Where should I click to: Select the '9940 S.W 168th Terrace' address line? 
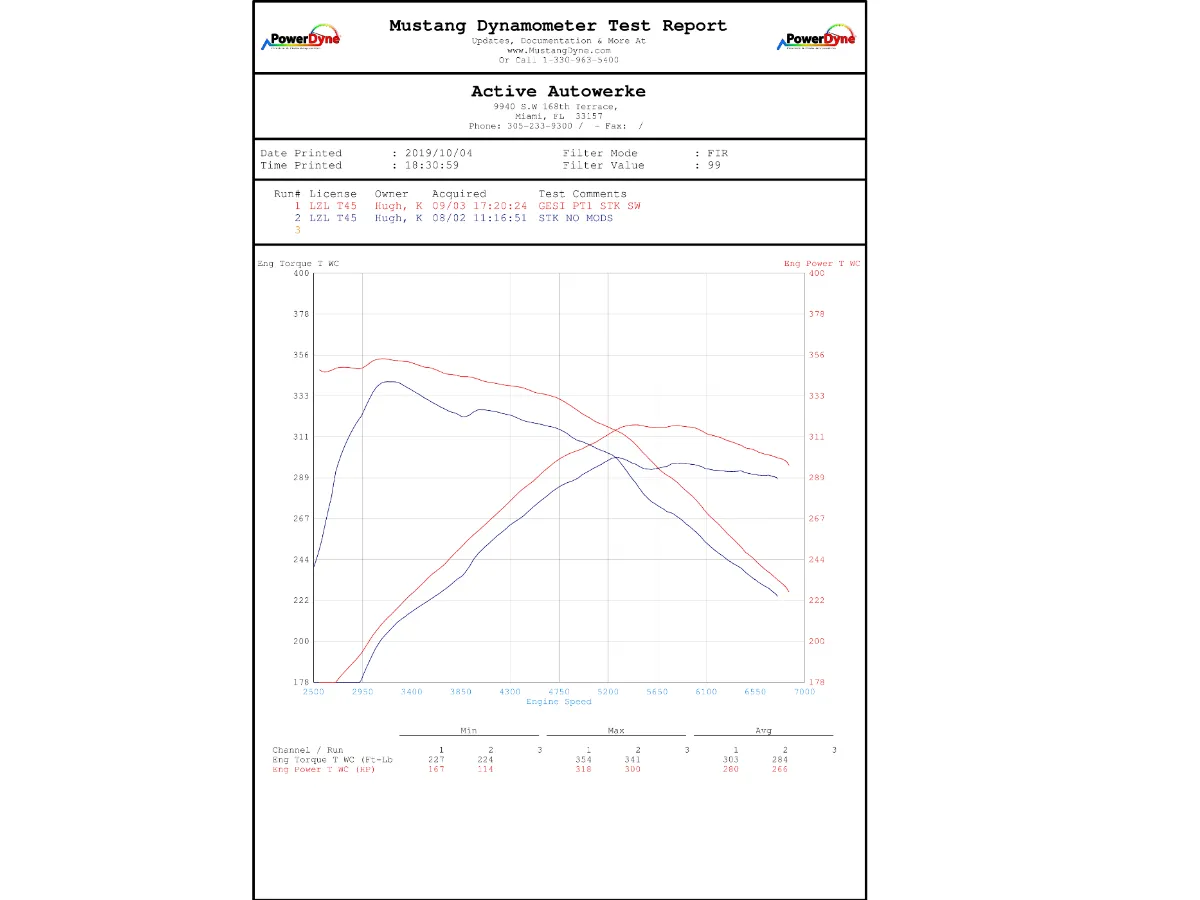point(555,107)
